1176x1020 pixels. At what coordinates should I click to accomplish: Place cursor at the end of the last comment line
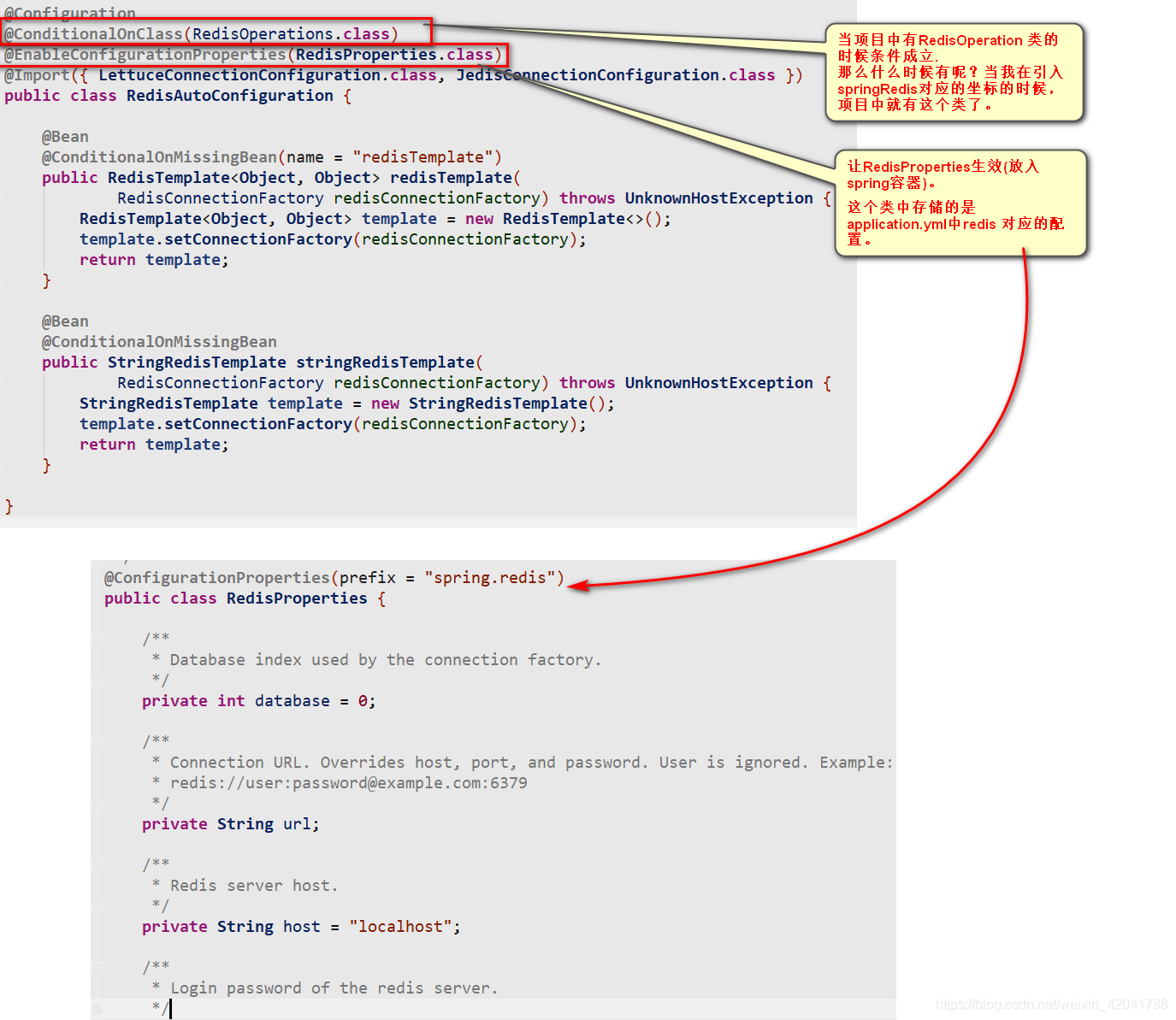coord(170,1009)
